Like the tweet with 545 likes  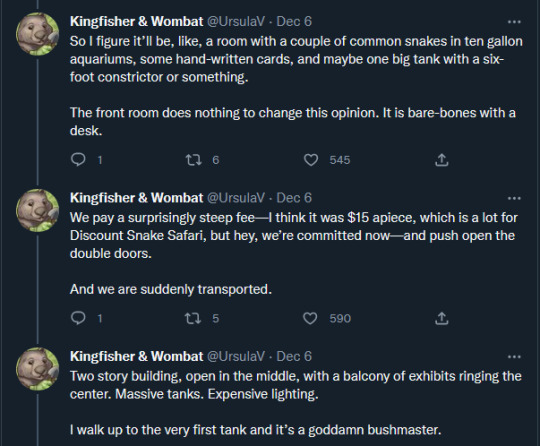(x=311, y=160)
